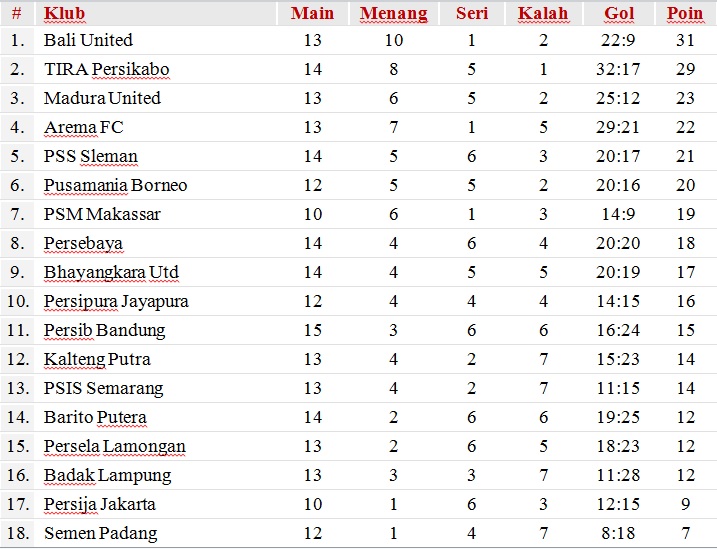Image resolution: width=717 pixels, height=549 pixels.
Task: Click on Pusamania Borneo club name
Action: click(115, 185)
